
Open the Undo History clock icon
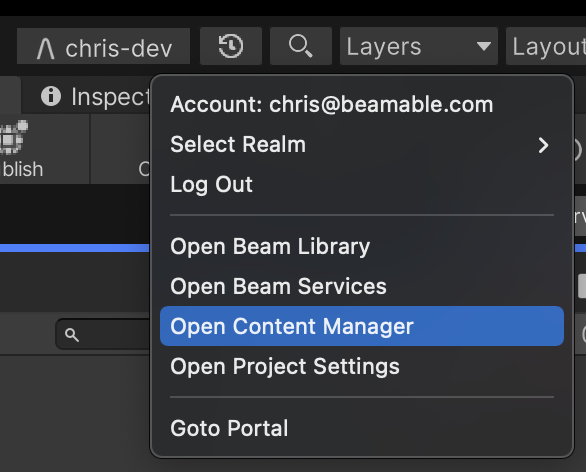tap(231, 46)
